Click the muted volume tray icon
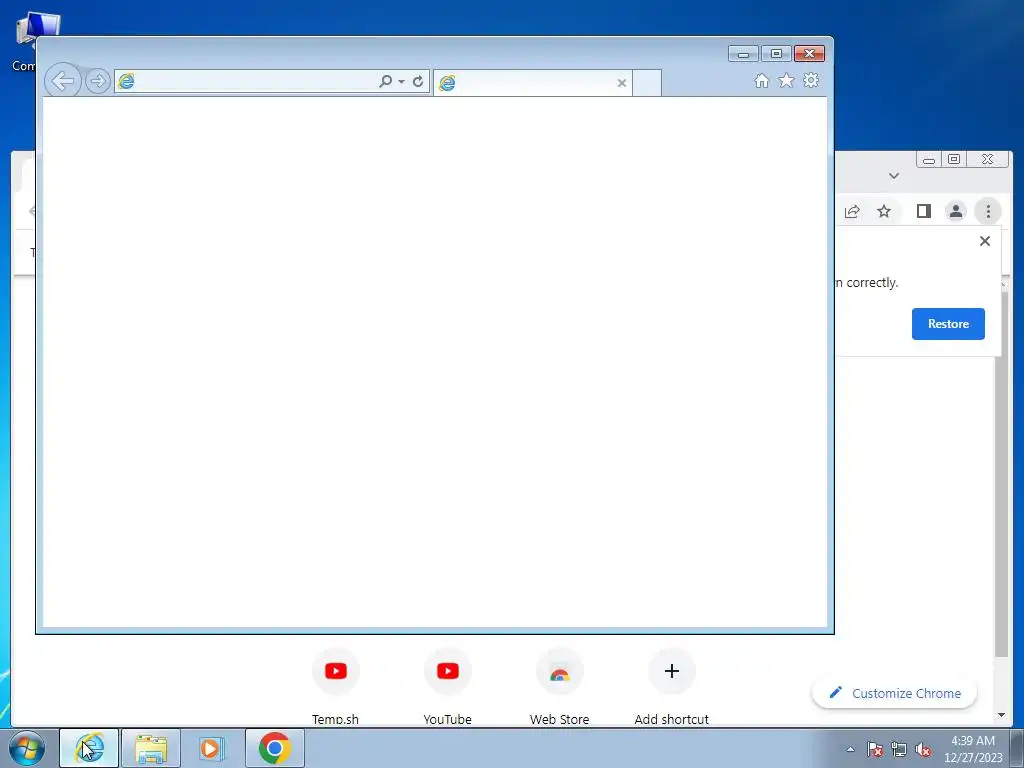 (923, 749)
